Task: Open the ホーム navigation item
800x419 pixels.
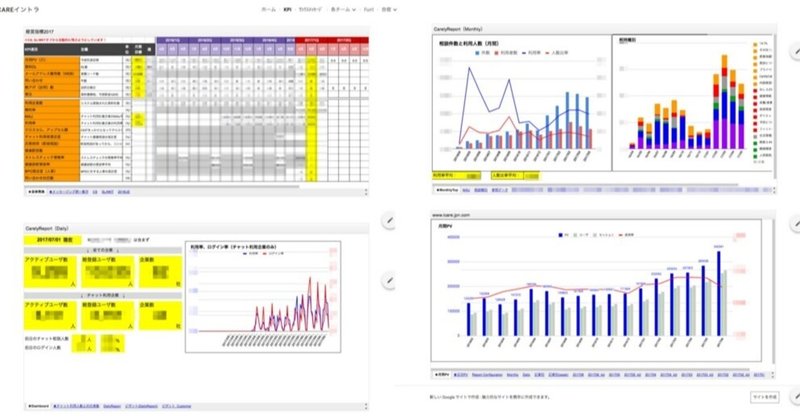Action: pos(268,9)
